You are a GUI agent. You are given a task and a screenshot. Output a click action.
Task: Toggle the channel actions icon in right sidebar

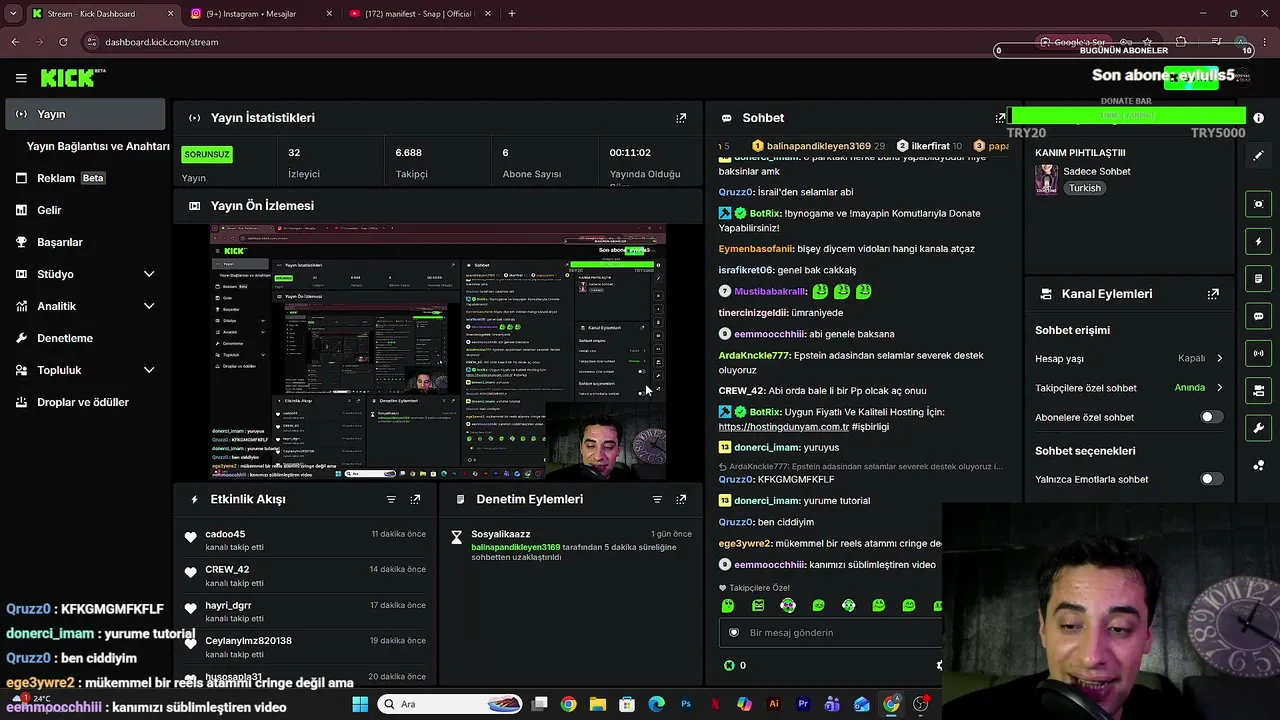[x=1259, y=390]
